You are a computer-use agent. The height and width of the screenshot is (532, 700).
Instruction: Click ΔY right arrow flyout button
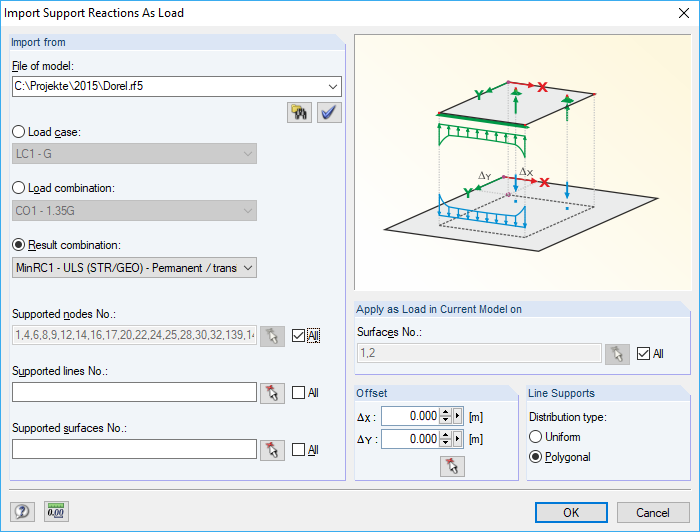458,439
